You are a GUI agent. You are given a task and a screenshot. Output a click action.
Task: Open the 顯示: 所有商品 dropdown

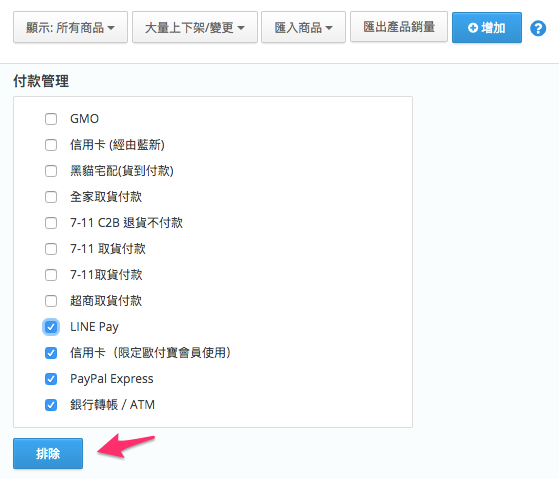(70, 27)
